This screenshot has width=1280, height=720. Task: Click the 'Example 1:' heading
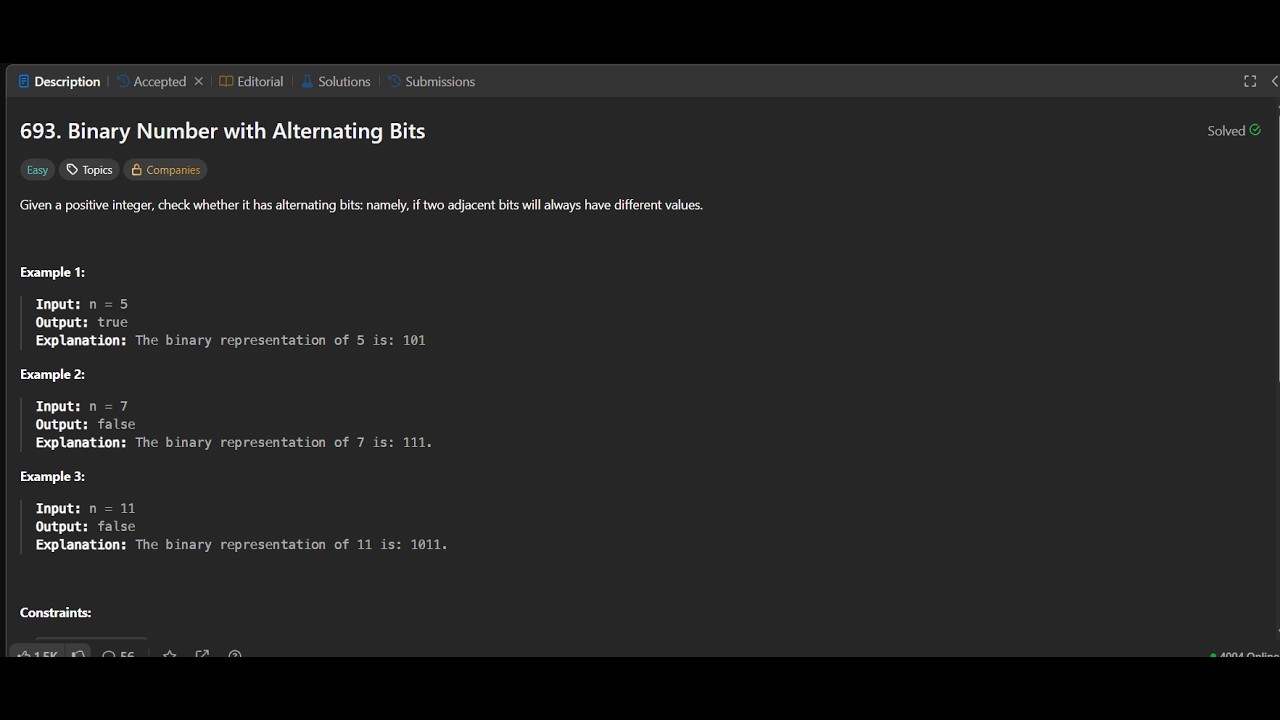(52, 272)
